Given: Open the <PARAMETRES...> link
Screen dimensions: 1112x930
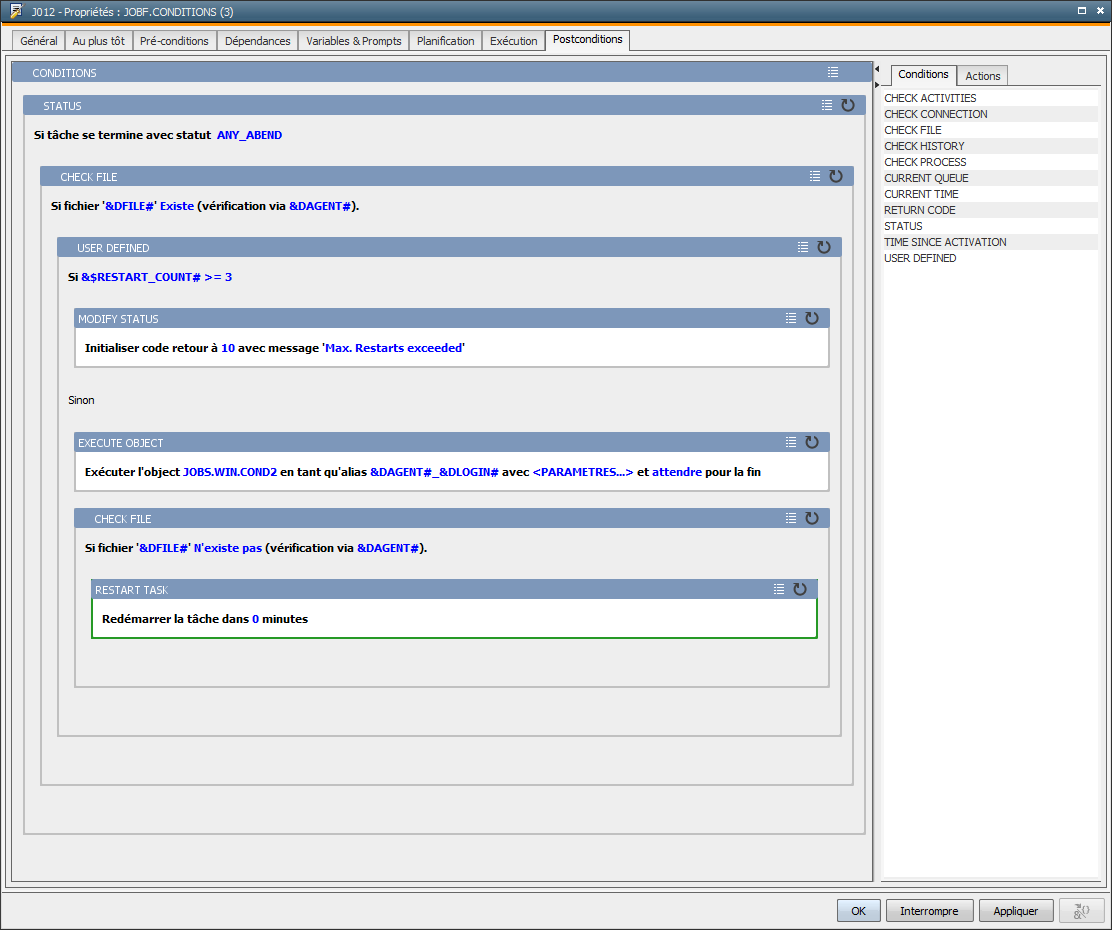Looking at the screenshot, I should 583,472.
